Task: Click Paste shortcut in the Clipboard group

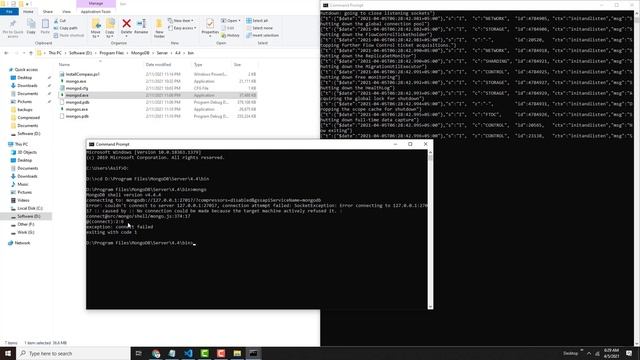Action: click(x=69, y=36)
